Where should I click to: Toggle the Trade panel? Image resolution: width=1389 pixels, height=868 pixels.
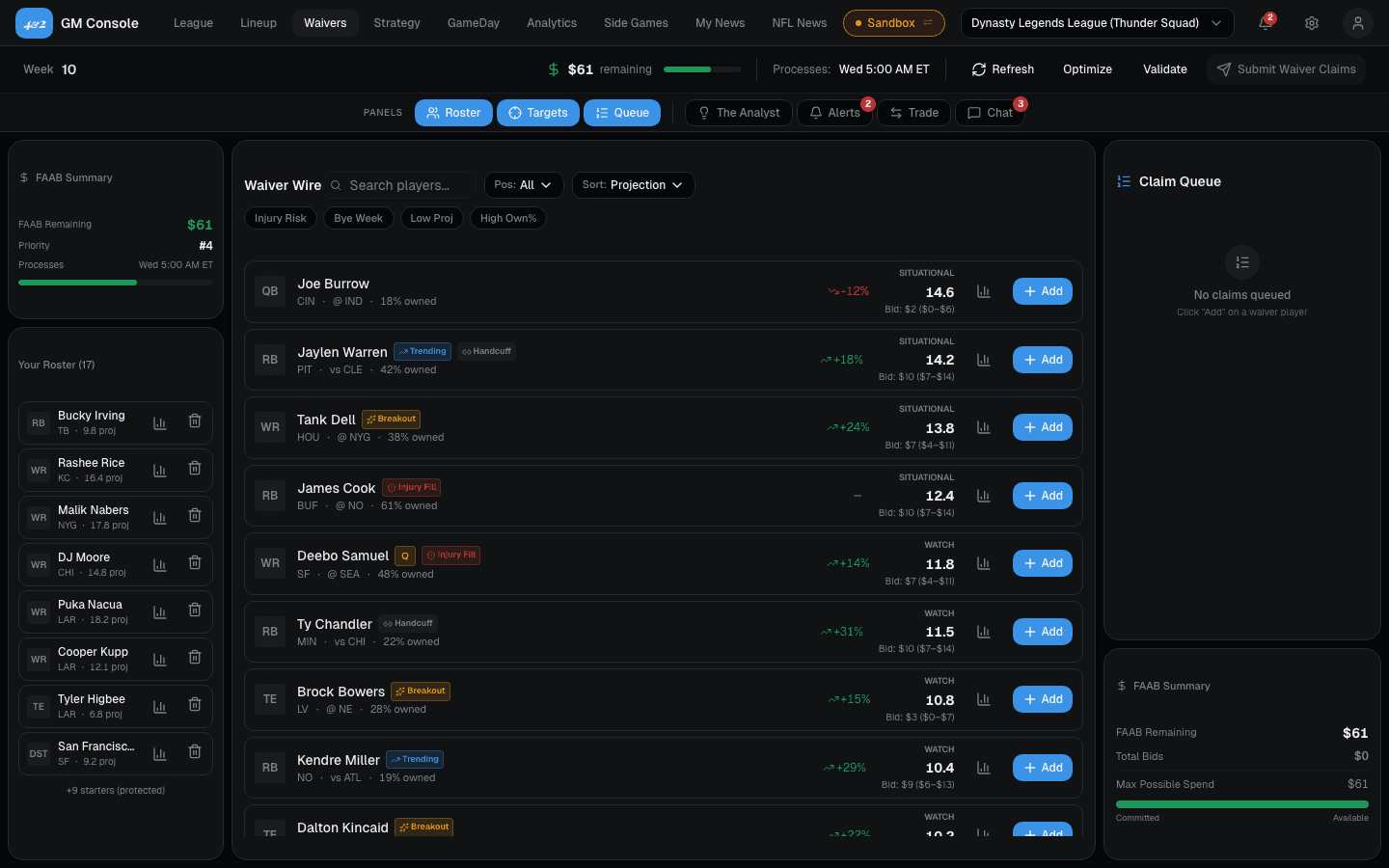click(x=913, y=113)
